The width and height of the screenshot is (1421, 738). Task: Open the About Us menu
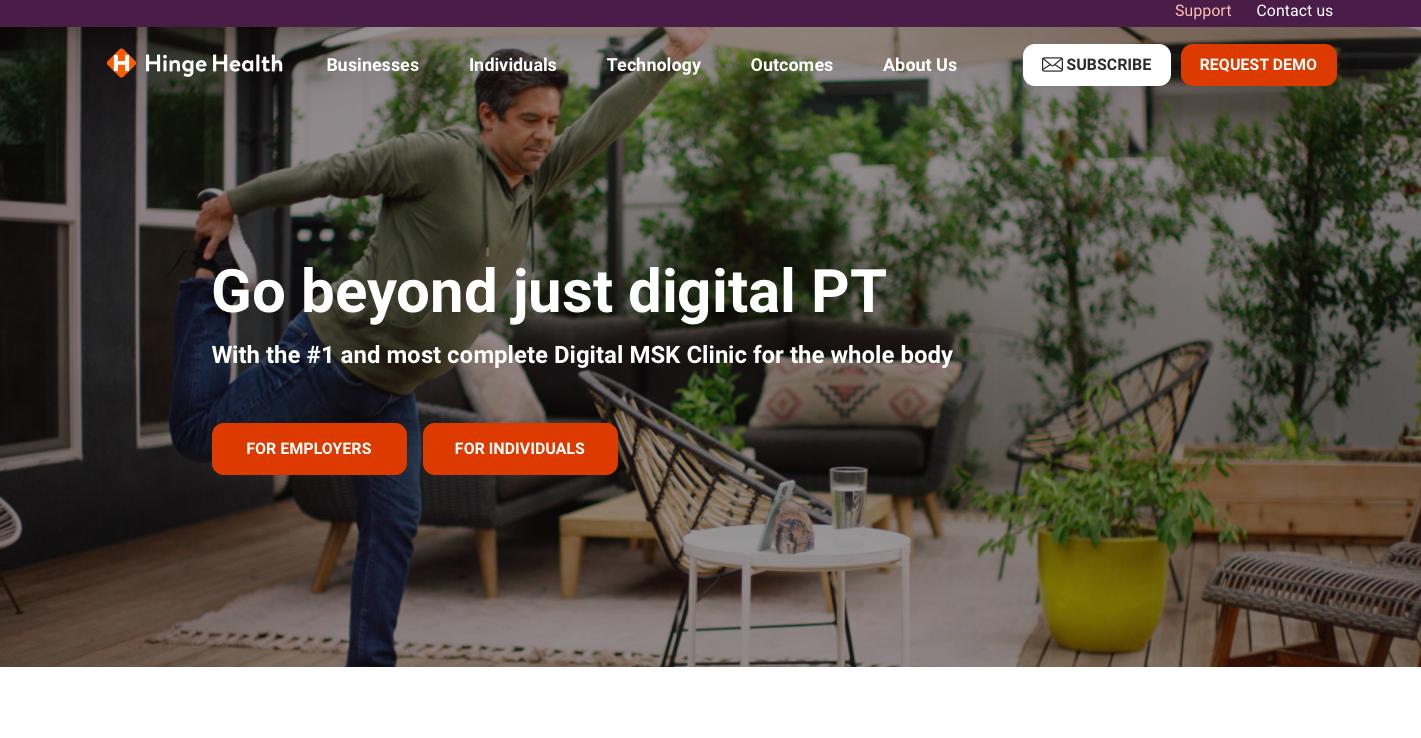(x=919, y=65)
